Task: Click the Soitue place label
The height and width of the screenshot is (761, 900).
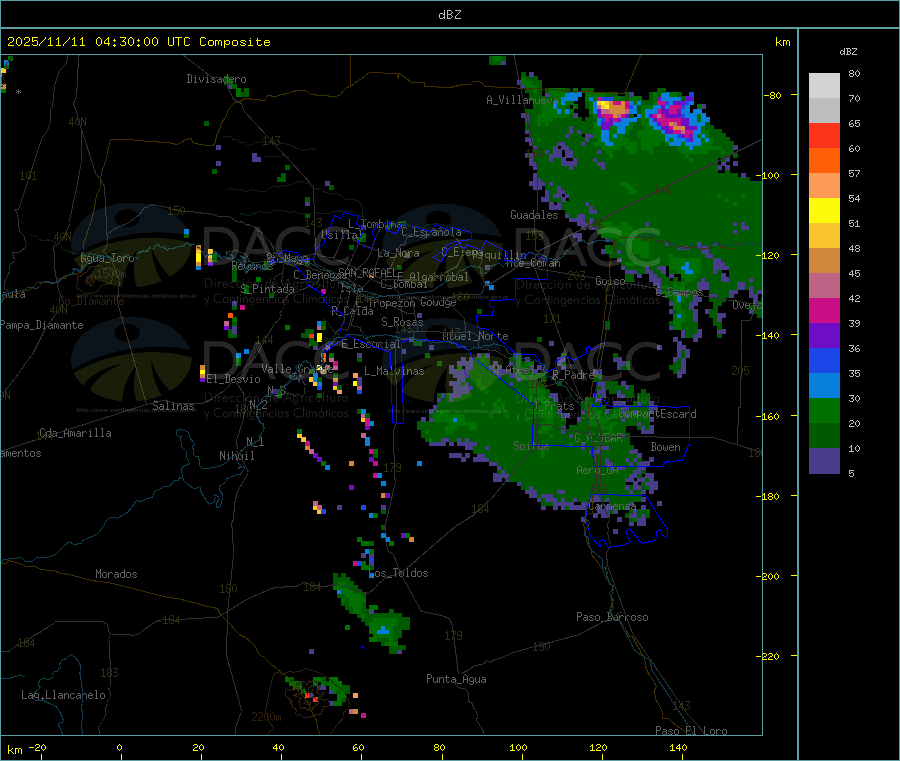Action: click(x=531, y=446)
